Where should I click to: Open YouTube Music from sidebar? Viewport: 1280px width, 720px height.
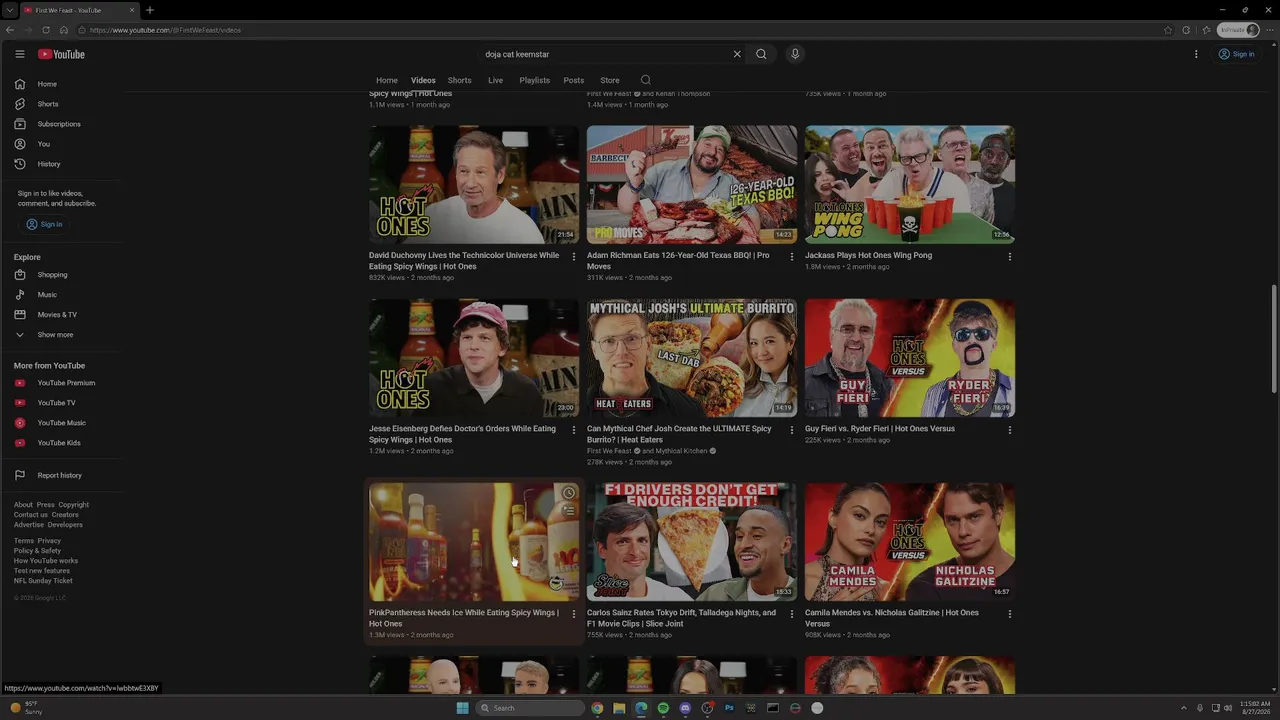pos(62,423)
